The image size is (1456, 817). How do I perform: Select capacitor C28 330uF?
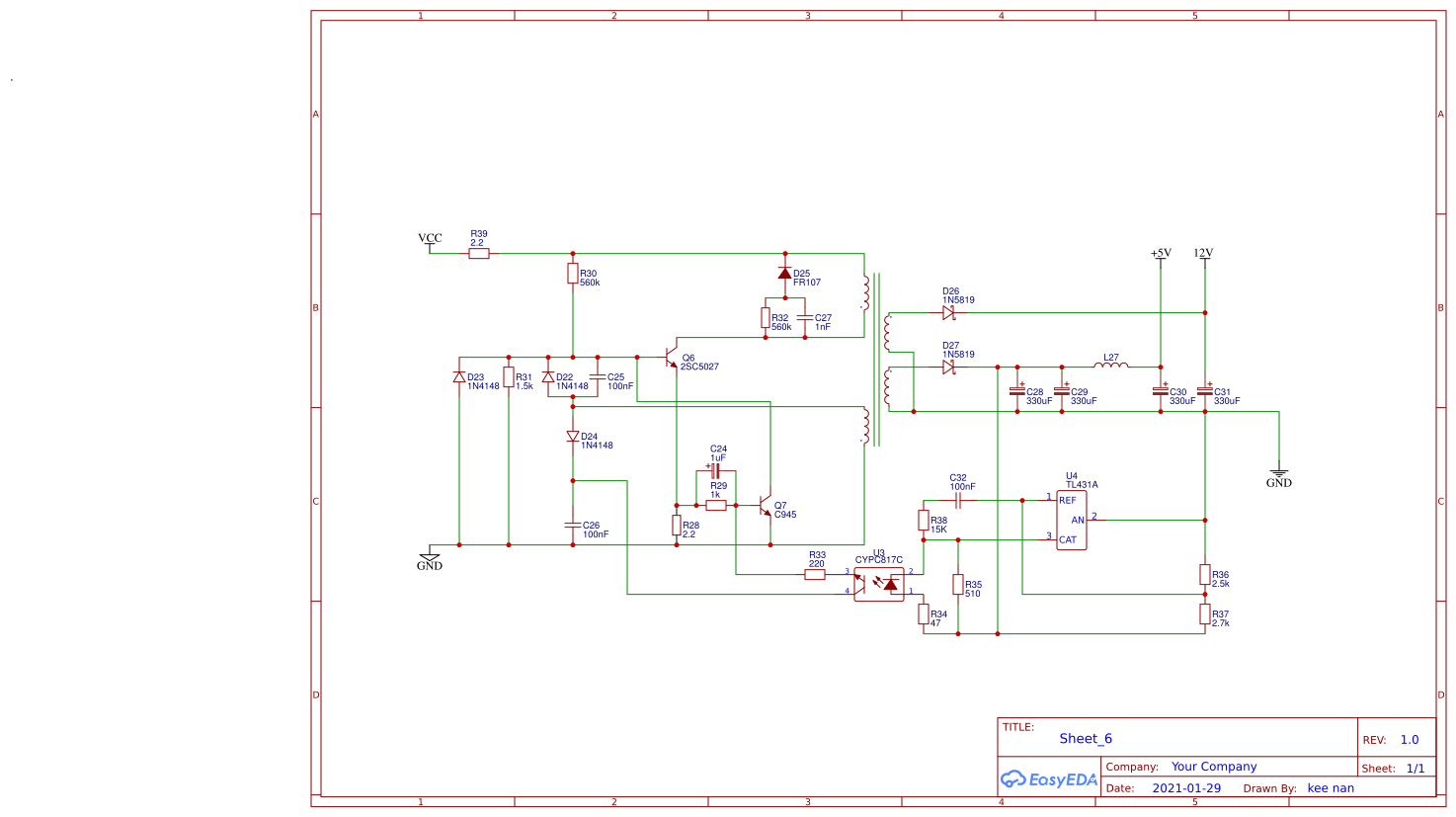[x=1017, y=390]
